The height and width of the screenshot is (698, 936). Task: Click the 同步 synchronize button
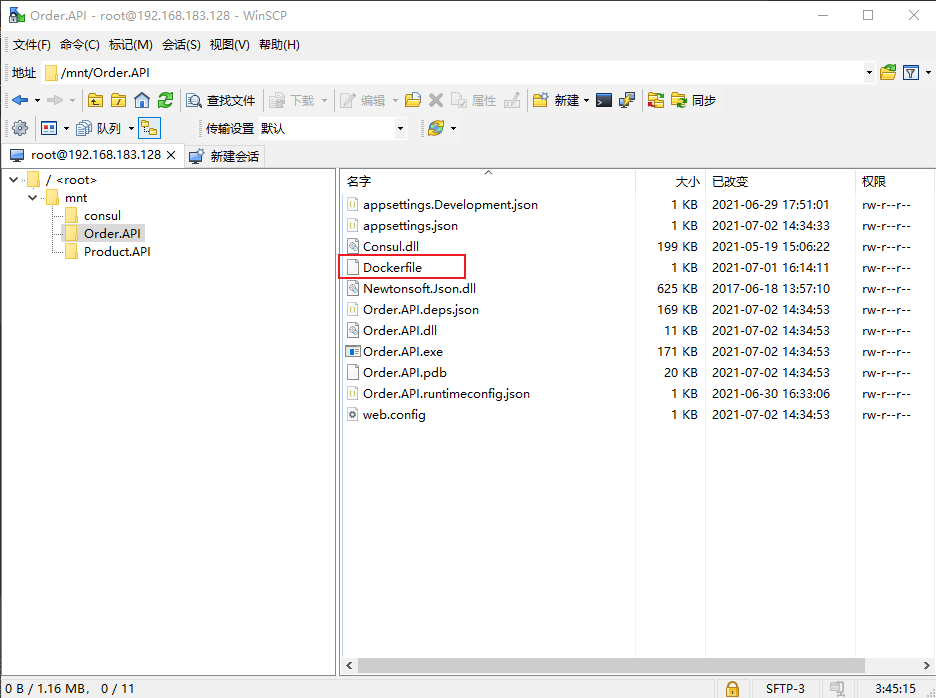tap(693, 100)
